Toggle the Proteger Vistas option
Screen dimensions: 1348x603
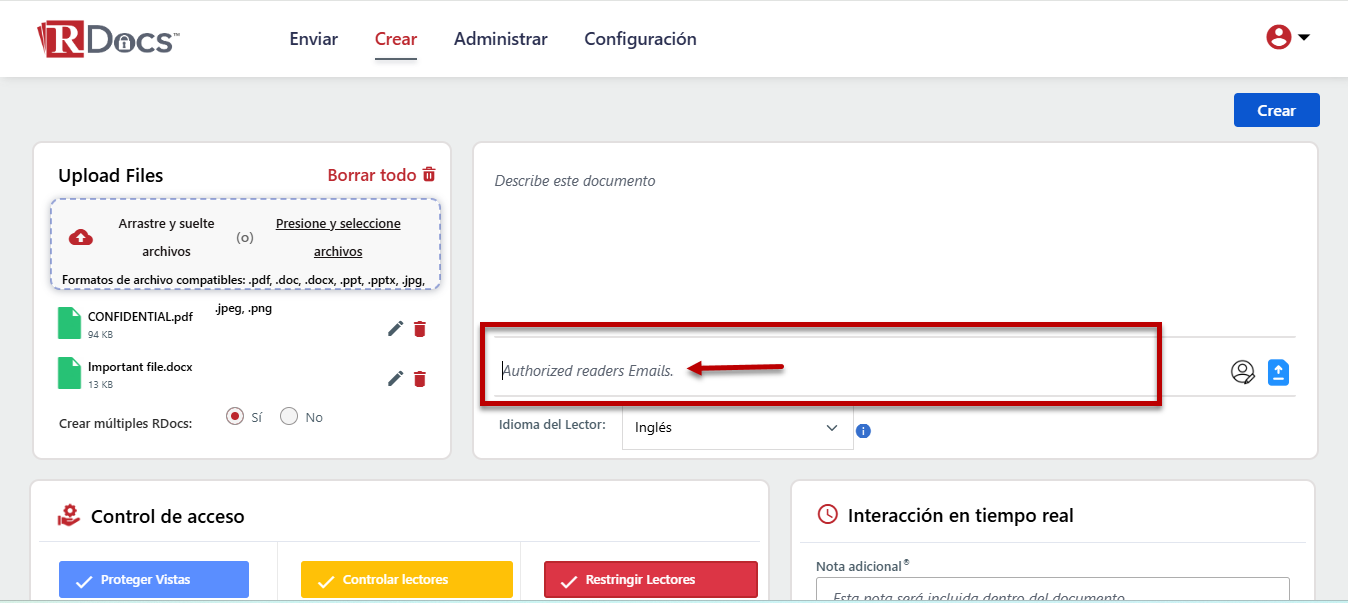pyautogui.click(x=154, y=579)
